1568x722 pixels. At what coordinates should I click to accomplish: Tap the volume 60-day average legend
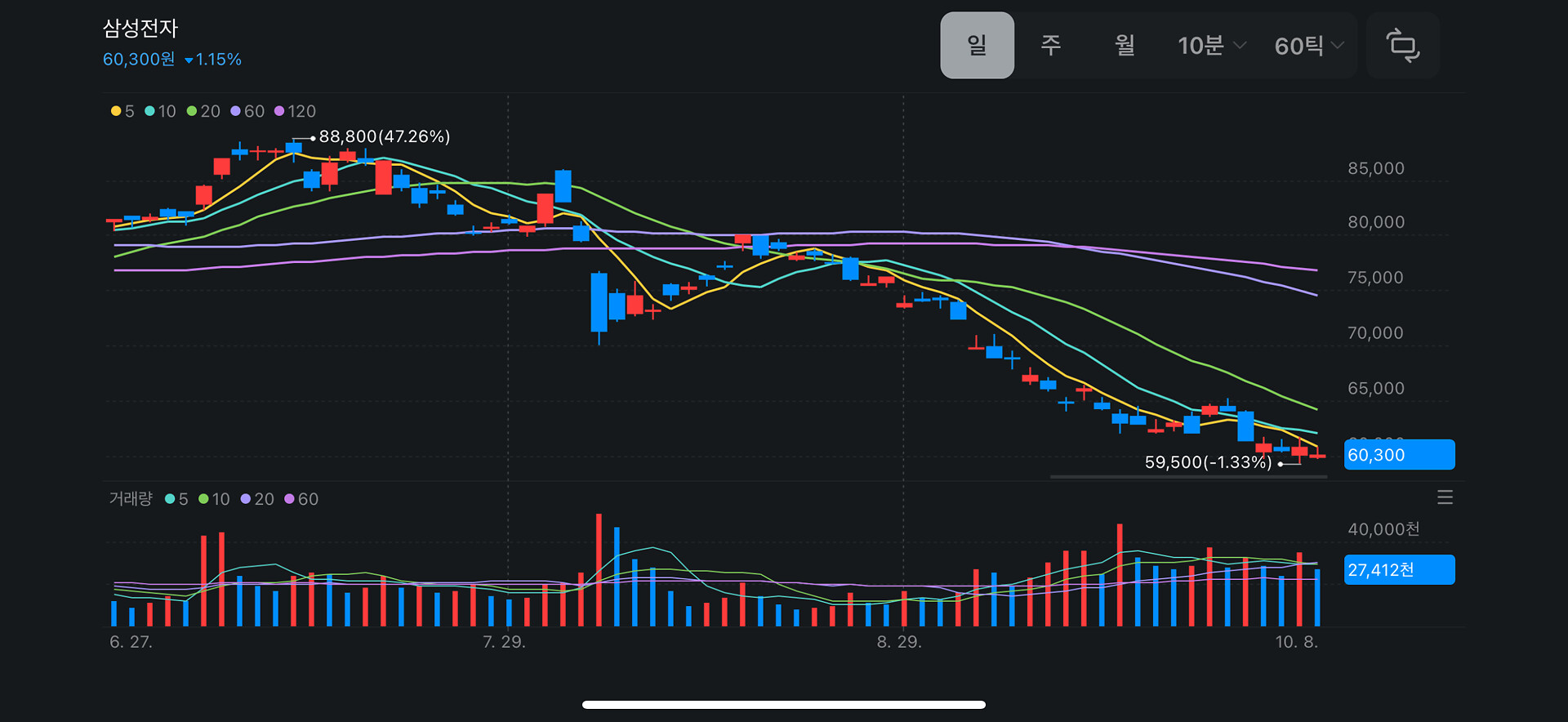pos(301,499)
